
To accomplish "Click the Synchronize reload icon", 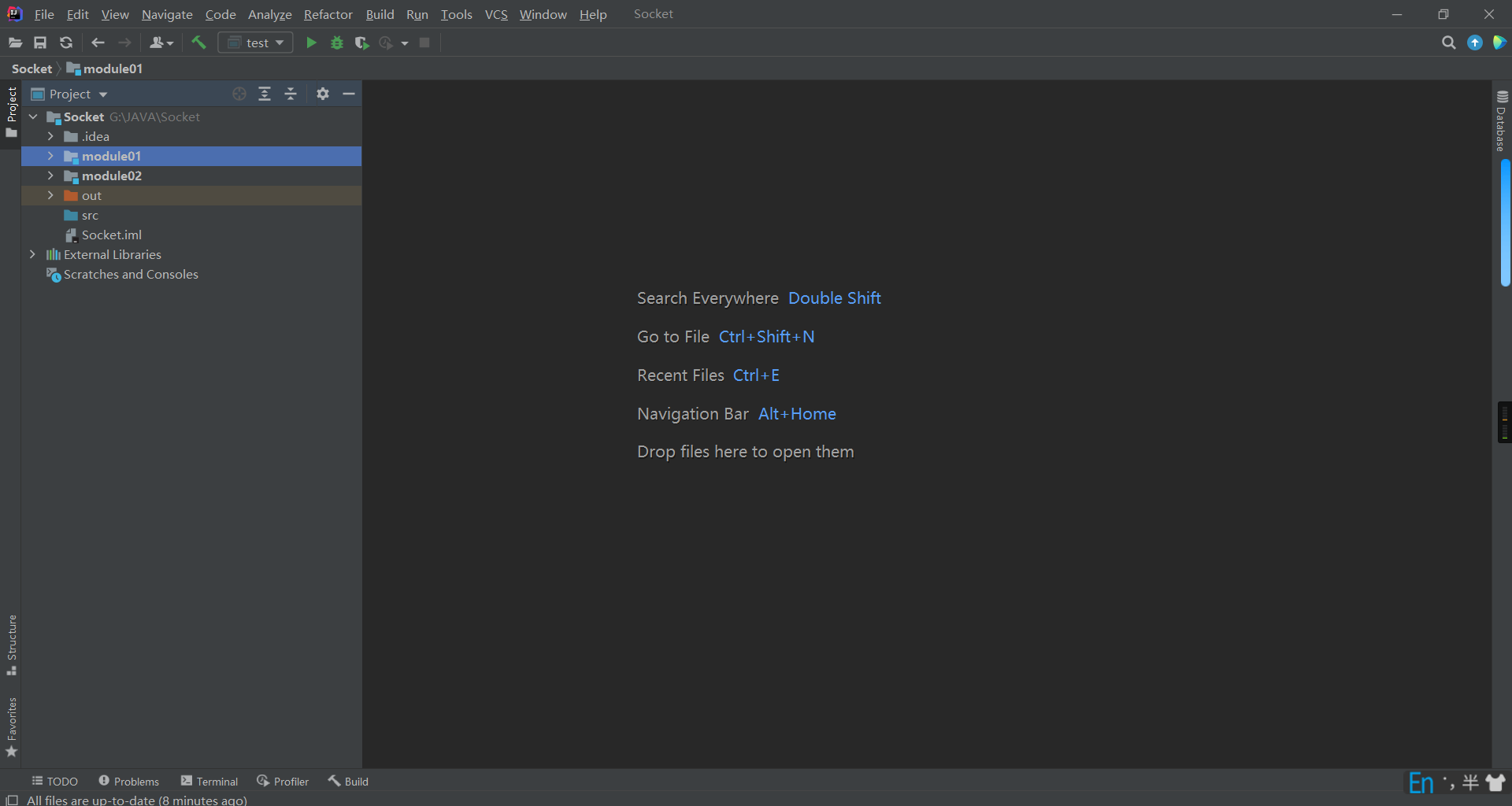I will [x=66, y=43].
